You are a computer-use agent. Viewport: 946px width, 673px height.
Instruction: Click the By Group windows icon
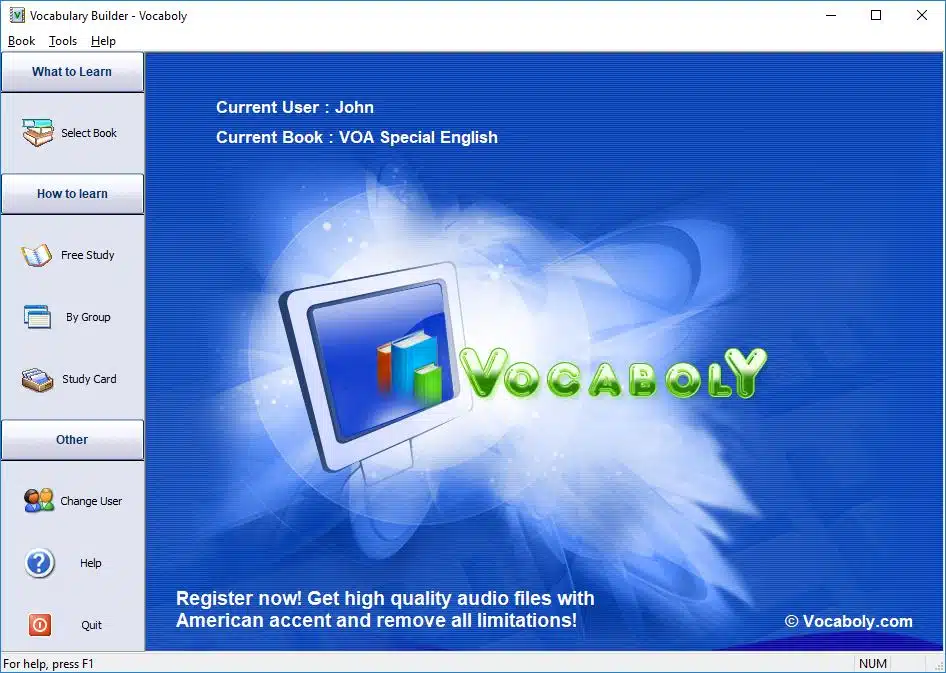pos(37,317)
